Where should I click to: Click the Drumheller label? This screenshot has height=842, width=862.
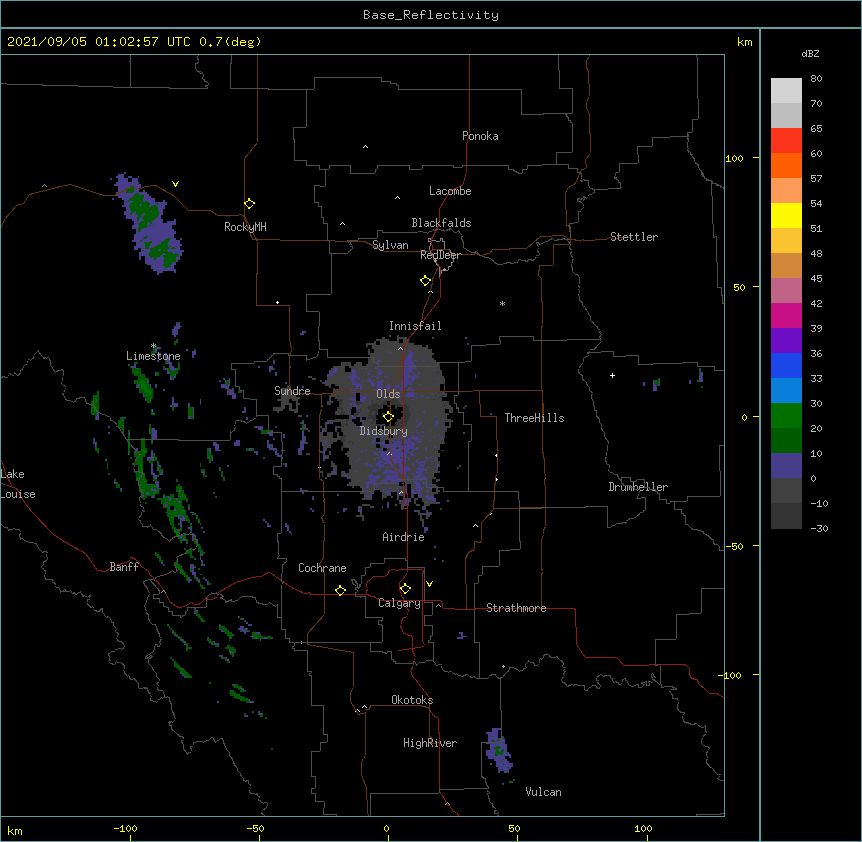pos(638,487)
